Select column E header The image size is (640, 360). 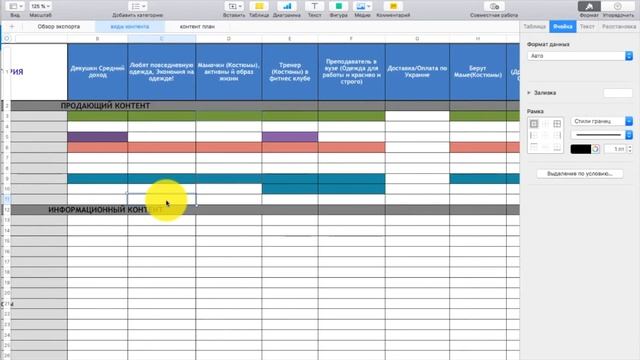[290, 39]
